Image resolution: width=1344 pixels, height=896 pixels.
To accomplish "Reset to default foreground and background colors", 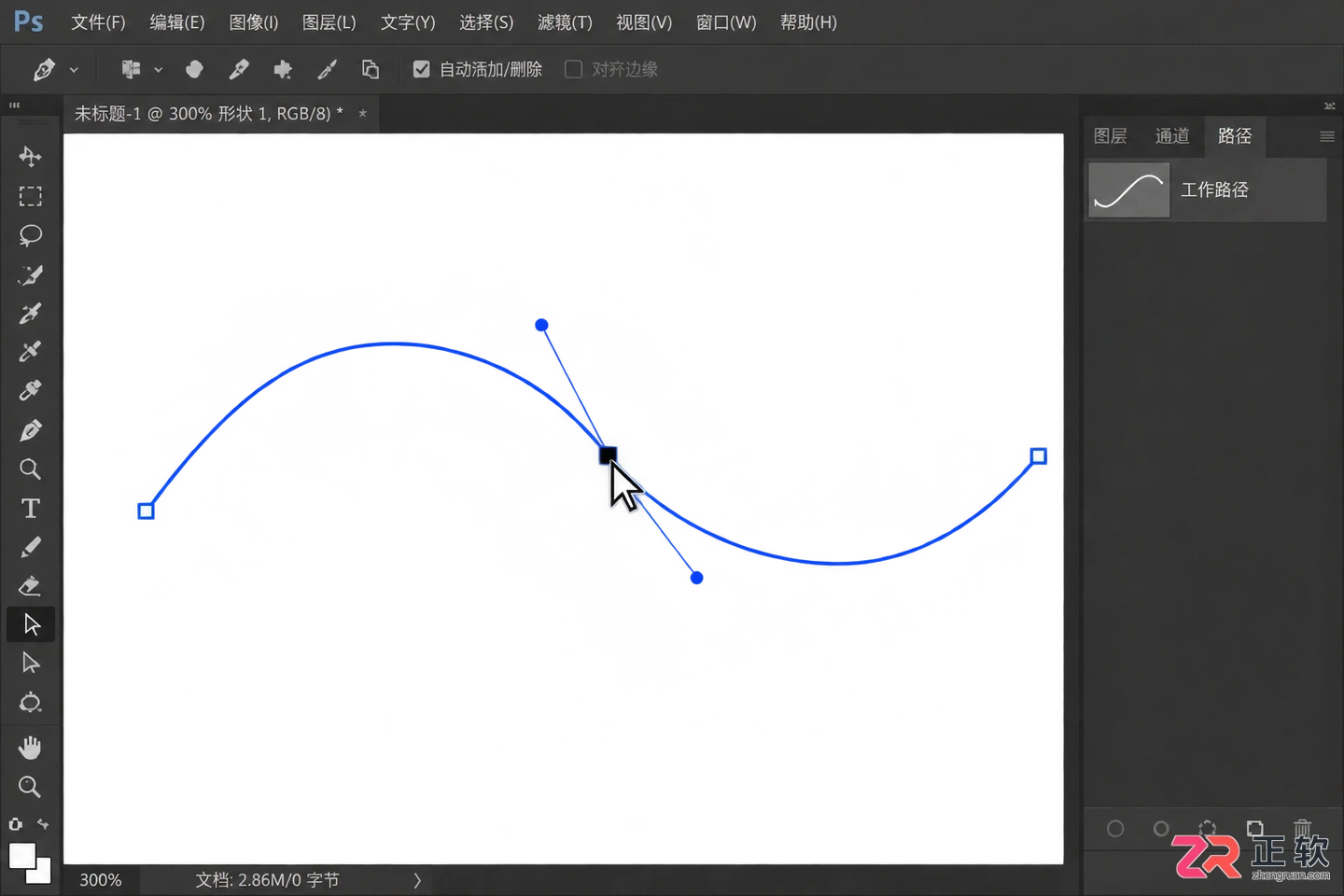I will (15, 824).
